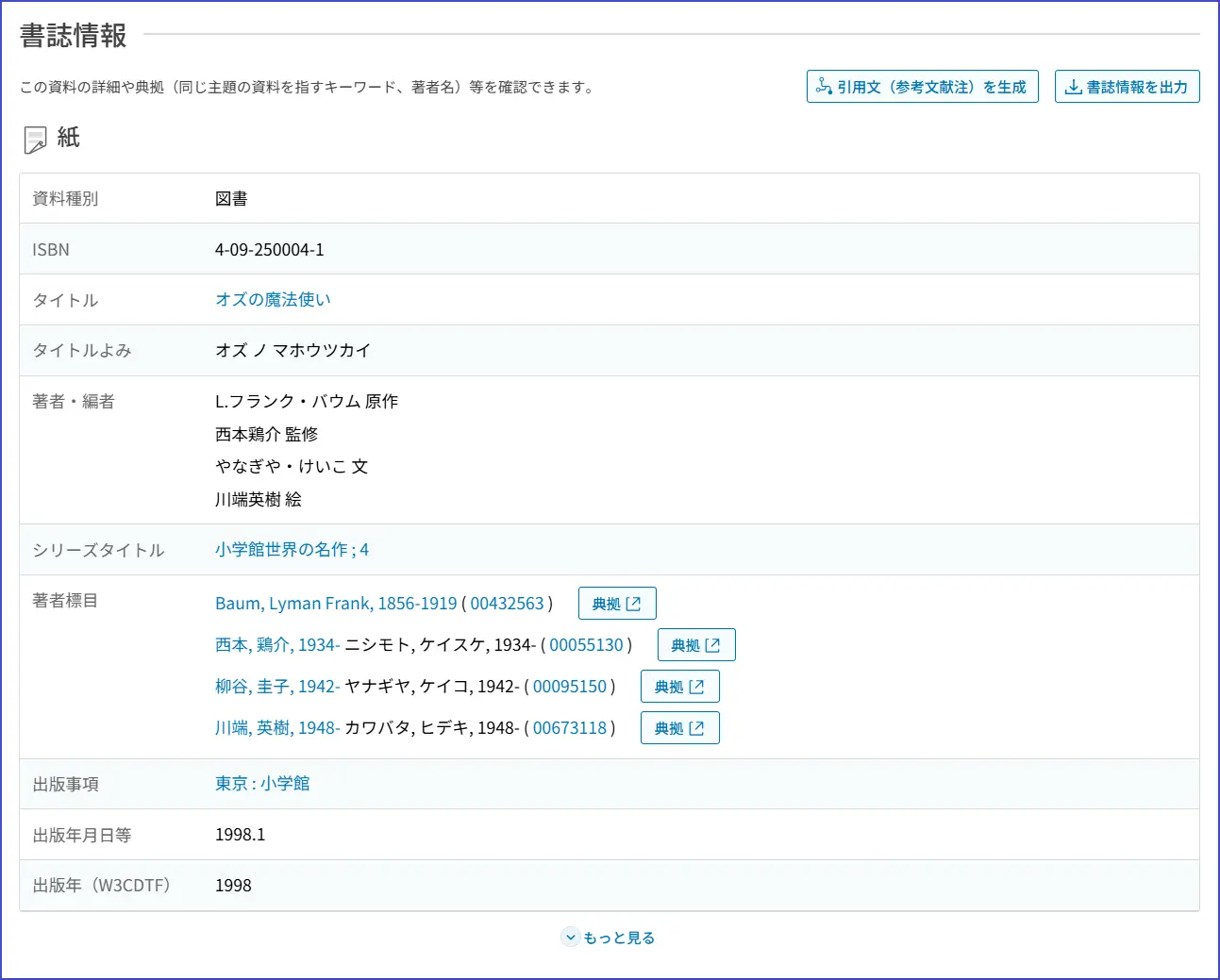1220x980 pixels.
Task: Open authority ID 00095150 link
Action: [569, 687]
